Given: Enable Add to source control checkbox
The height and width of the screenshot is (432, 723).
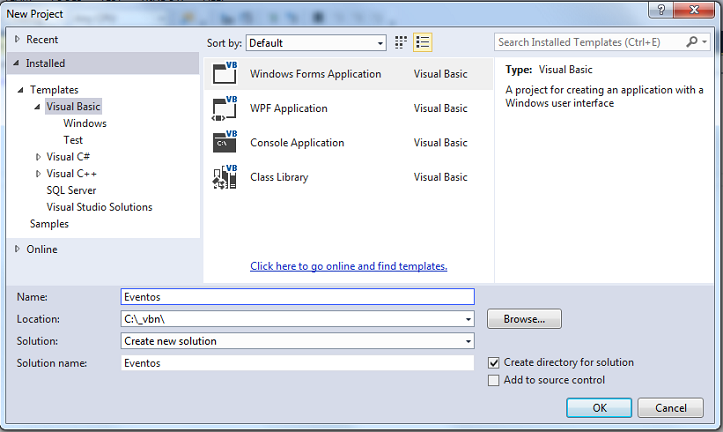Looking at the screenshot, I should pyautogui.click(x=493, y=380).
